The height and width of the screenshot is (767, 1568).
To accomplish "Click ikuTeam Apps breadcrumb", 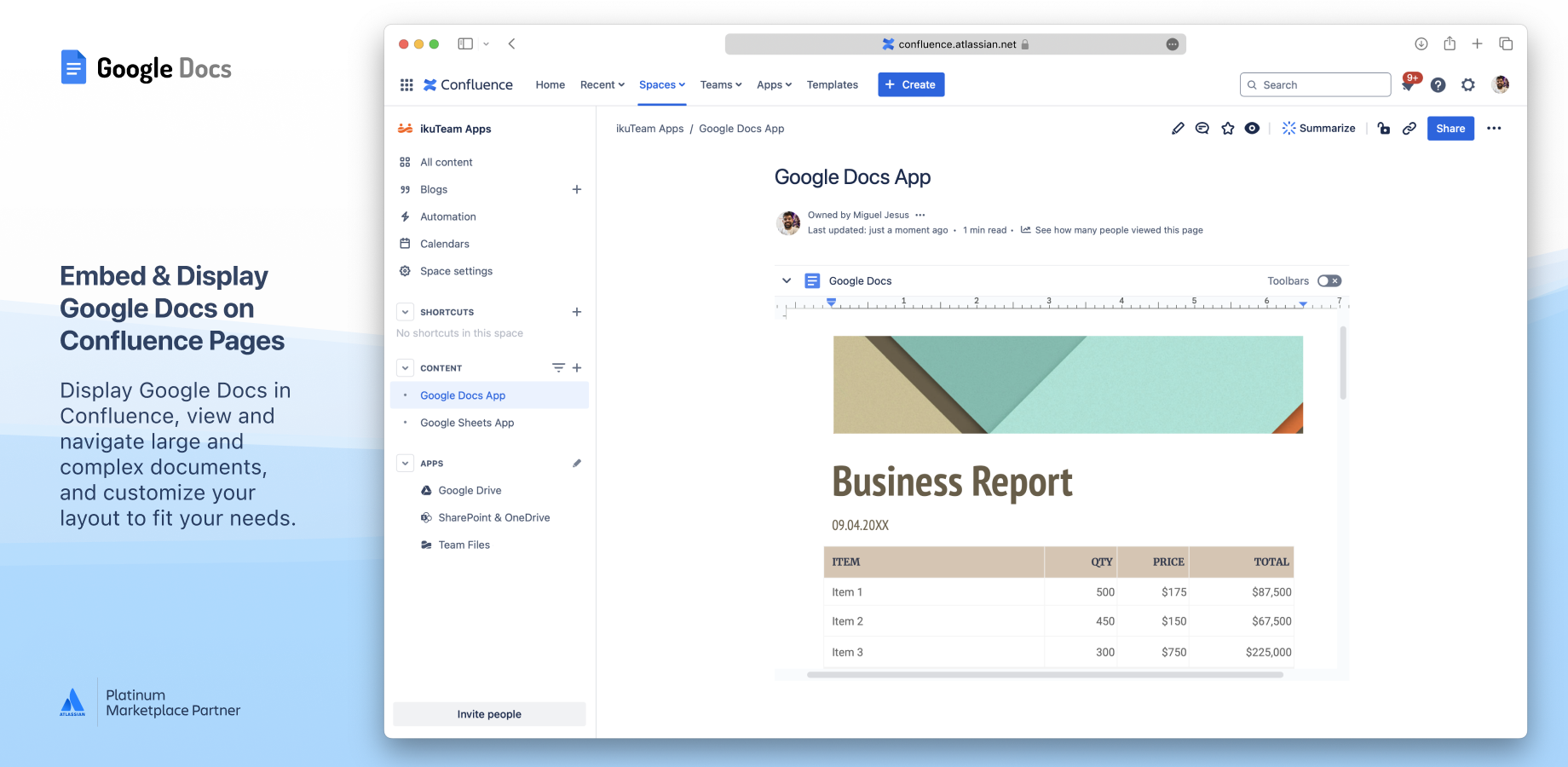I will click(x=650, y=129).
